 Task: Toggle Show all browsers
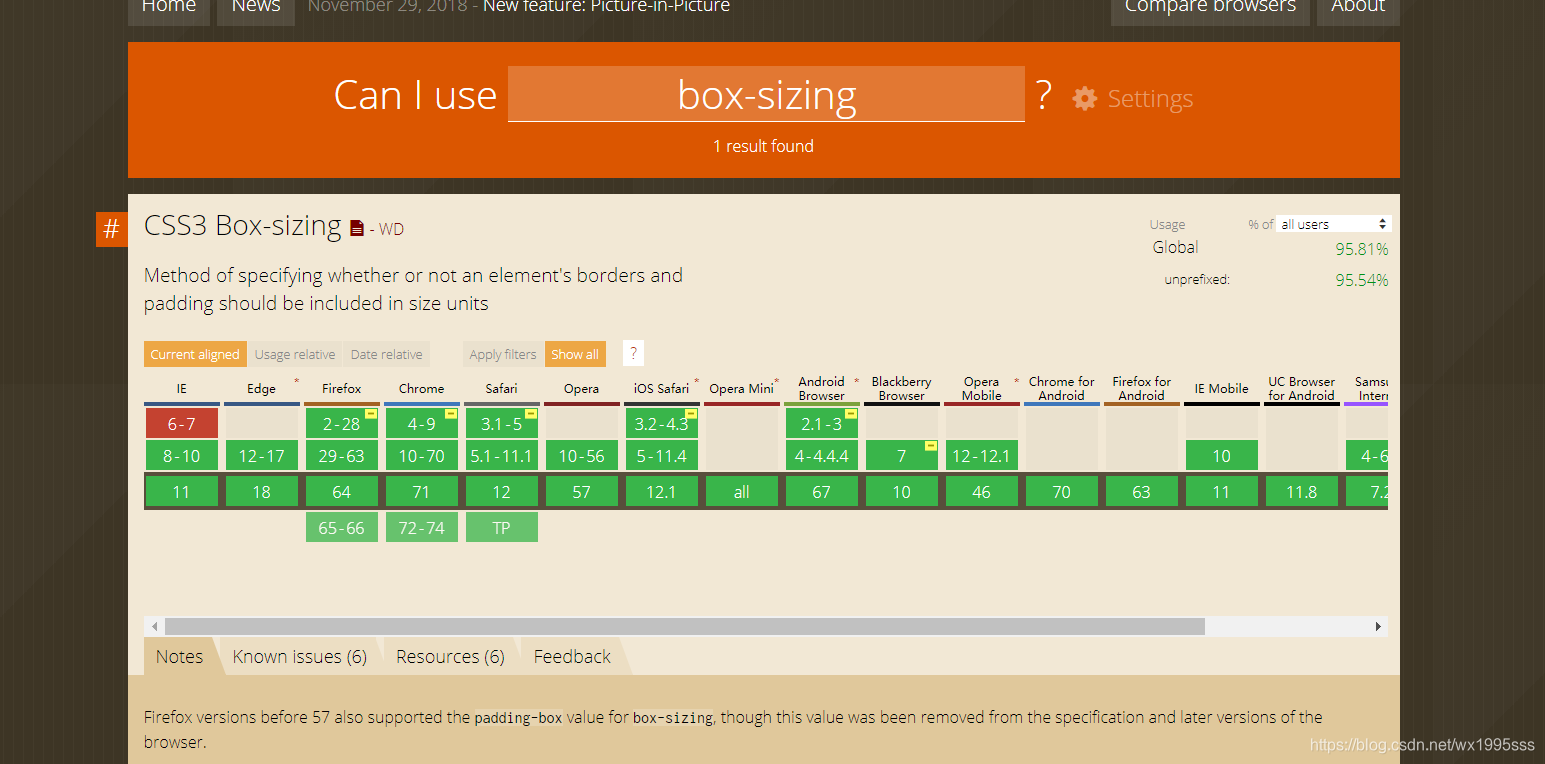coord(575,354)
